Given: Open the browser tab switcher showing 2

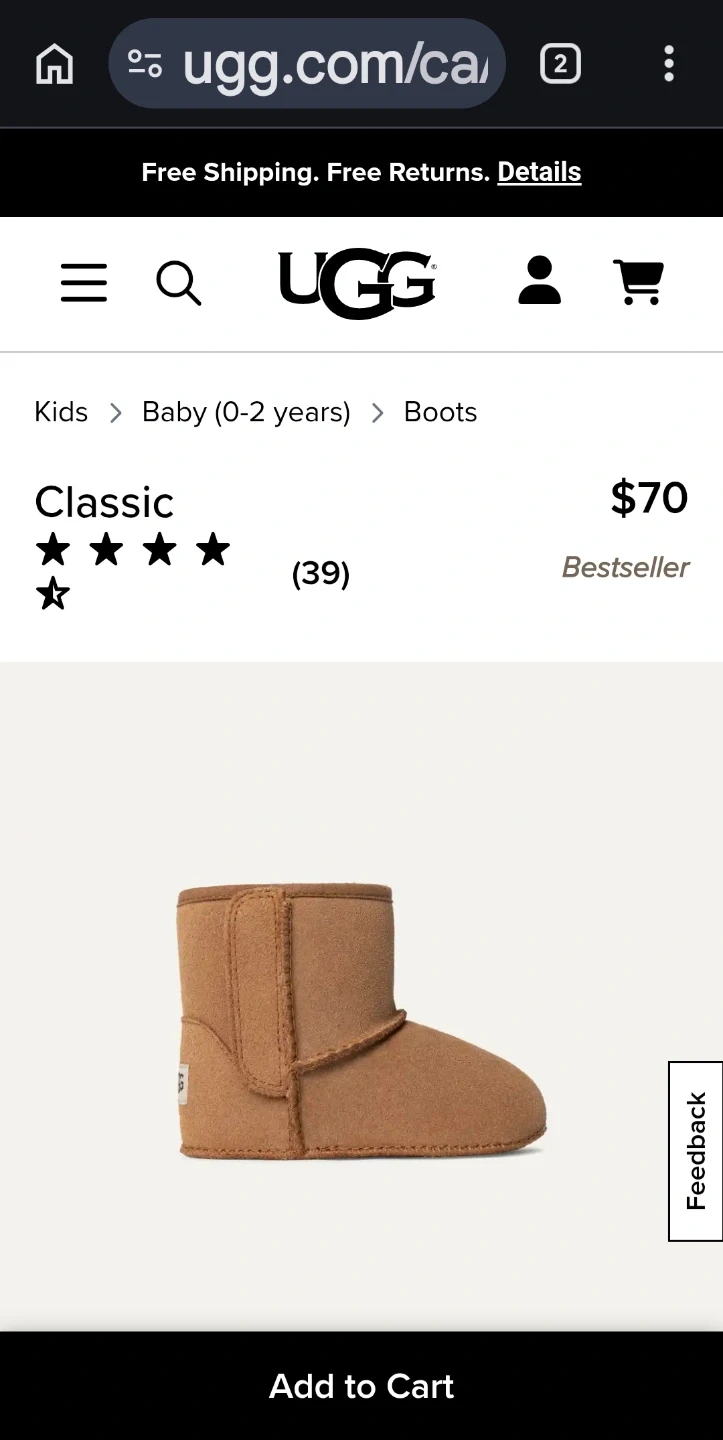Looking at the screenshot, I should (x=560, y=65).
